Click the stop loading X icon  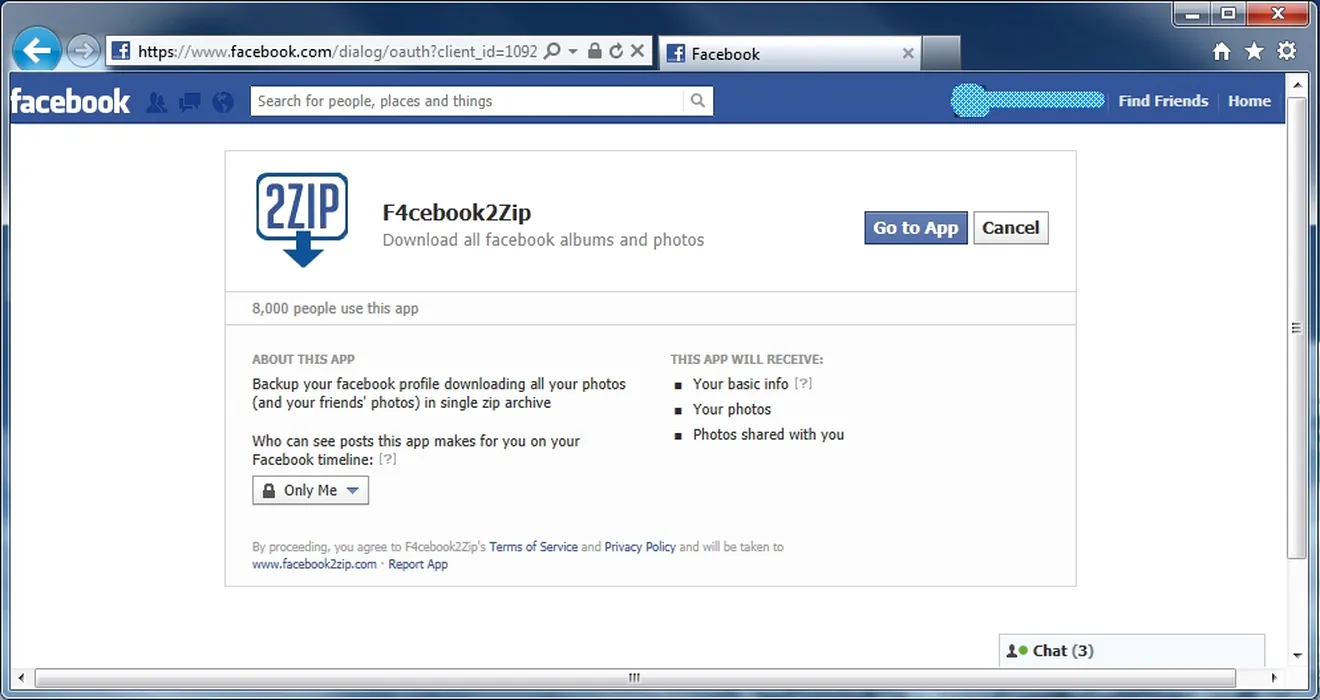point(637,51)
